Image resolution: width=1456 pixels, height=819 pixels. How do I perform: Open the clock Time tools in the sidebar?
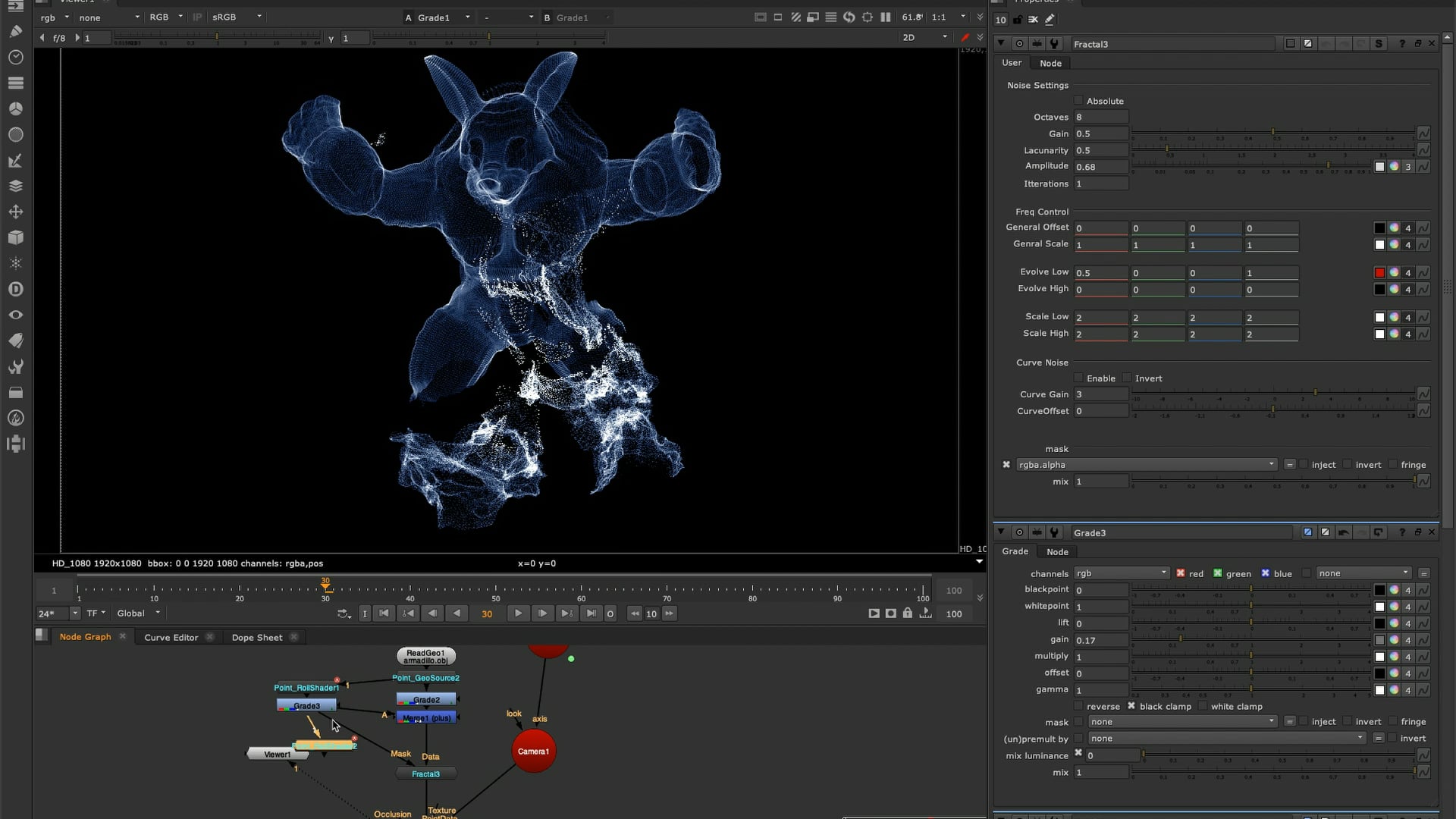[15, 57]
